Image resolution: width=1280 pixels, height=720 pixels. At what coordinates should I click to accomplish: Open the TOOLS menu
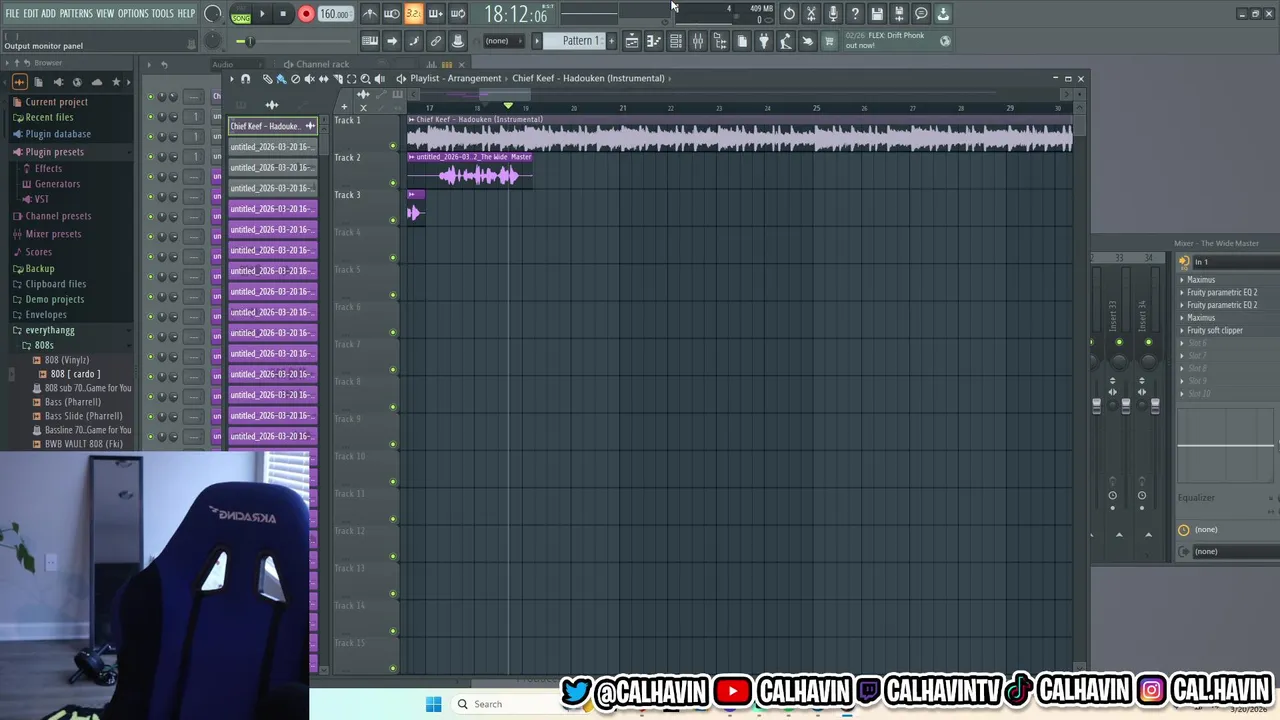tap(162, 14)
